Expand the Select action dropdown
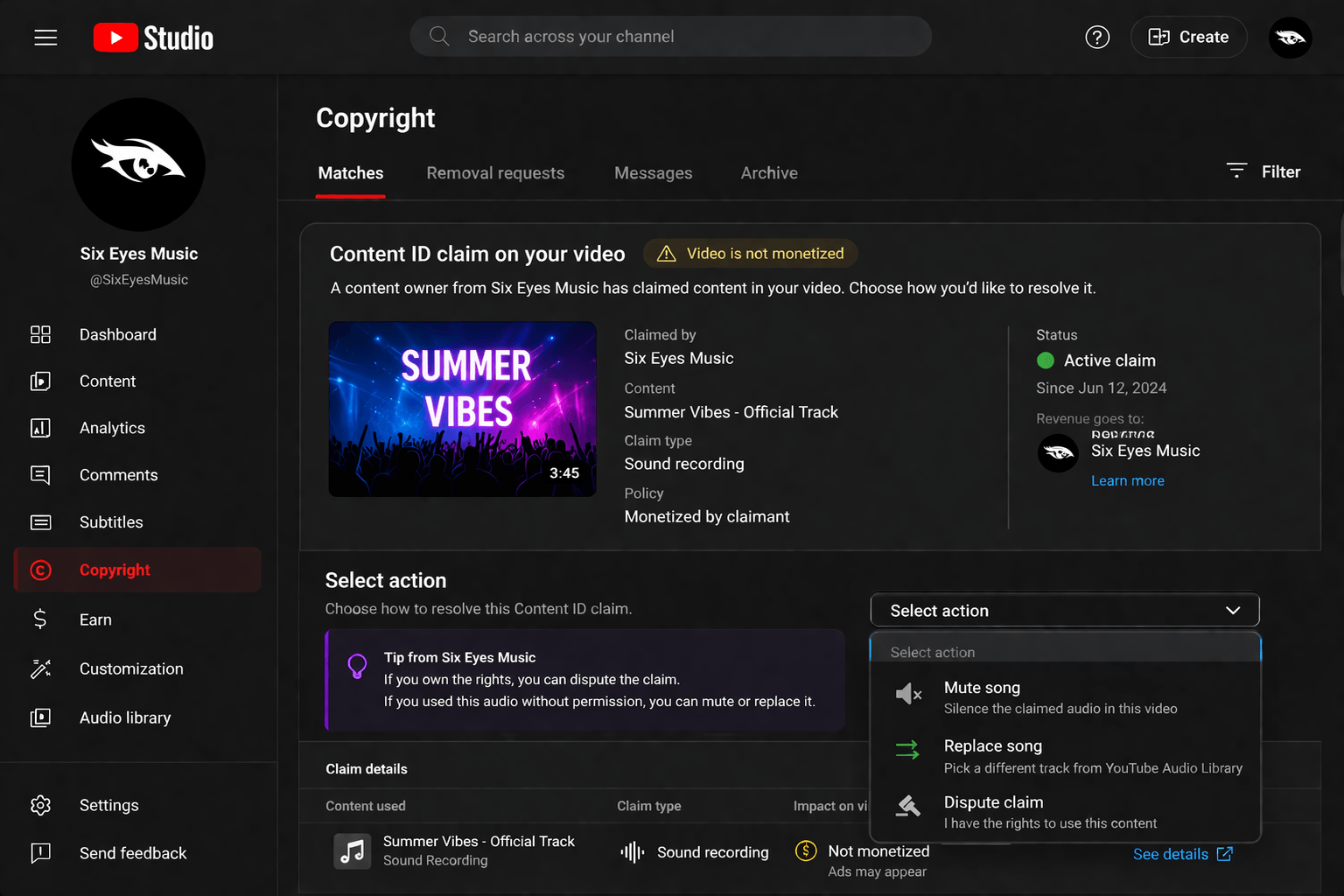This screenshot has width=1344, height=896. point(1065,611)
